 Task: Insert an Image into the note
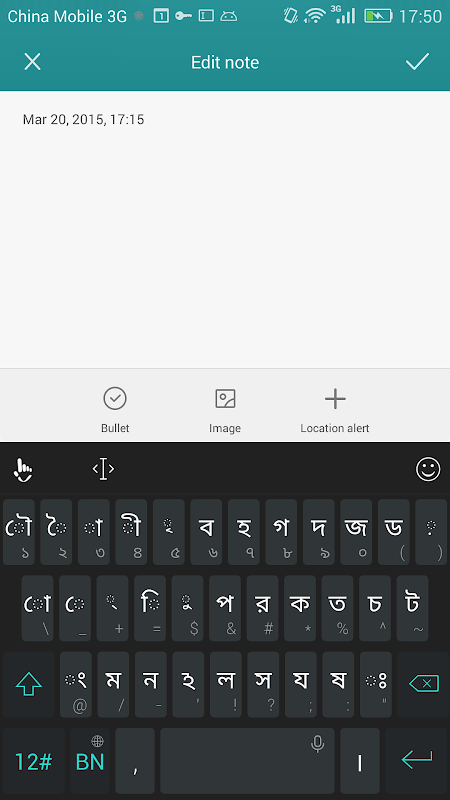point(225,410)
